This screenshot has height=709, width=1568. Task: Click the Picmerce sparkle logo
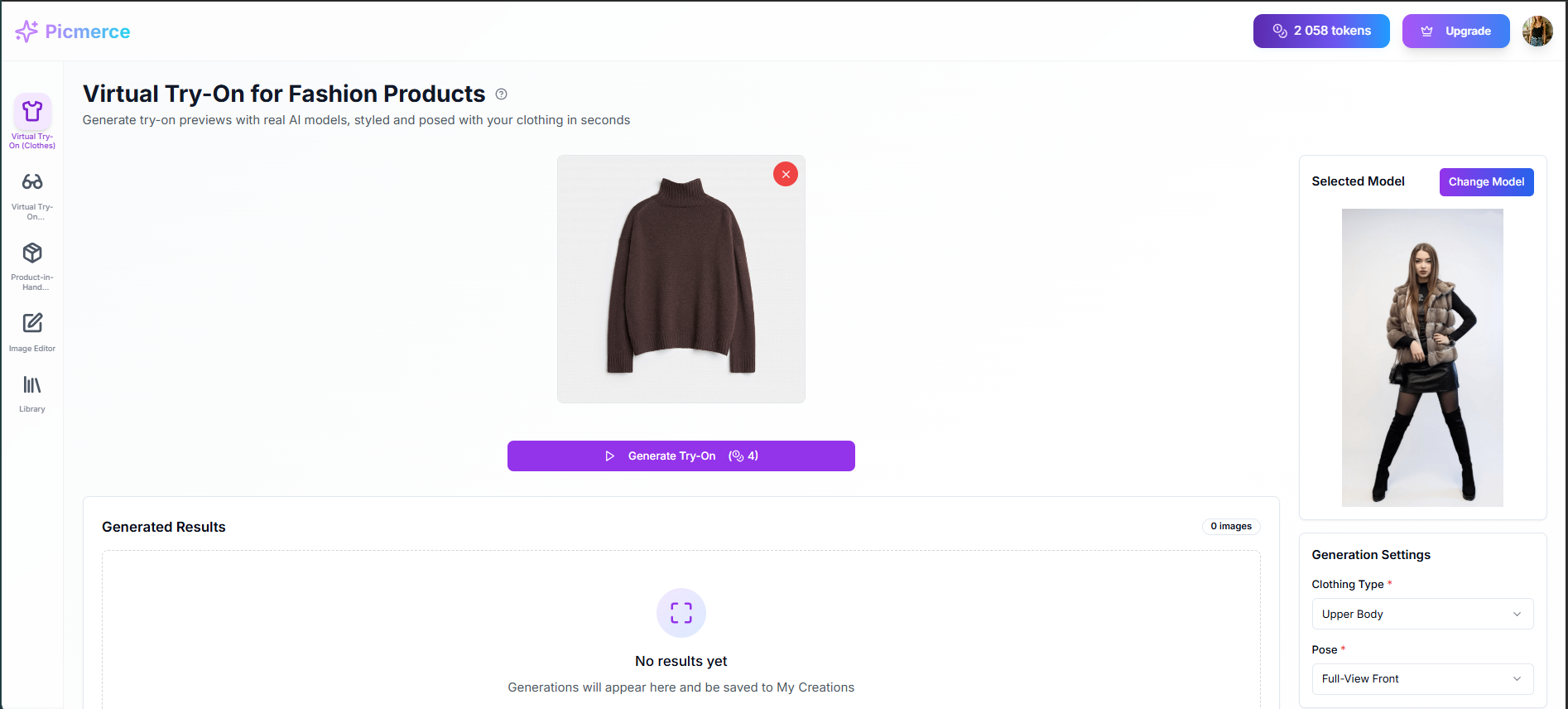click(x=26, y=31)
